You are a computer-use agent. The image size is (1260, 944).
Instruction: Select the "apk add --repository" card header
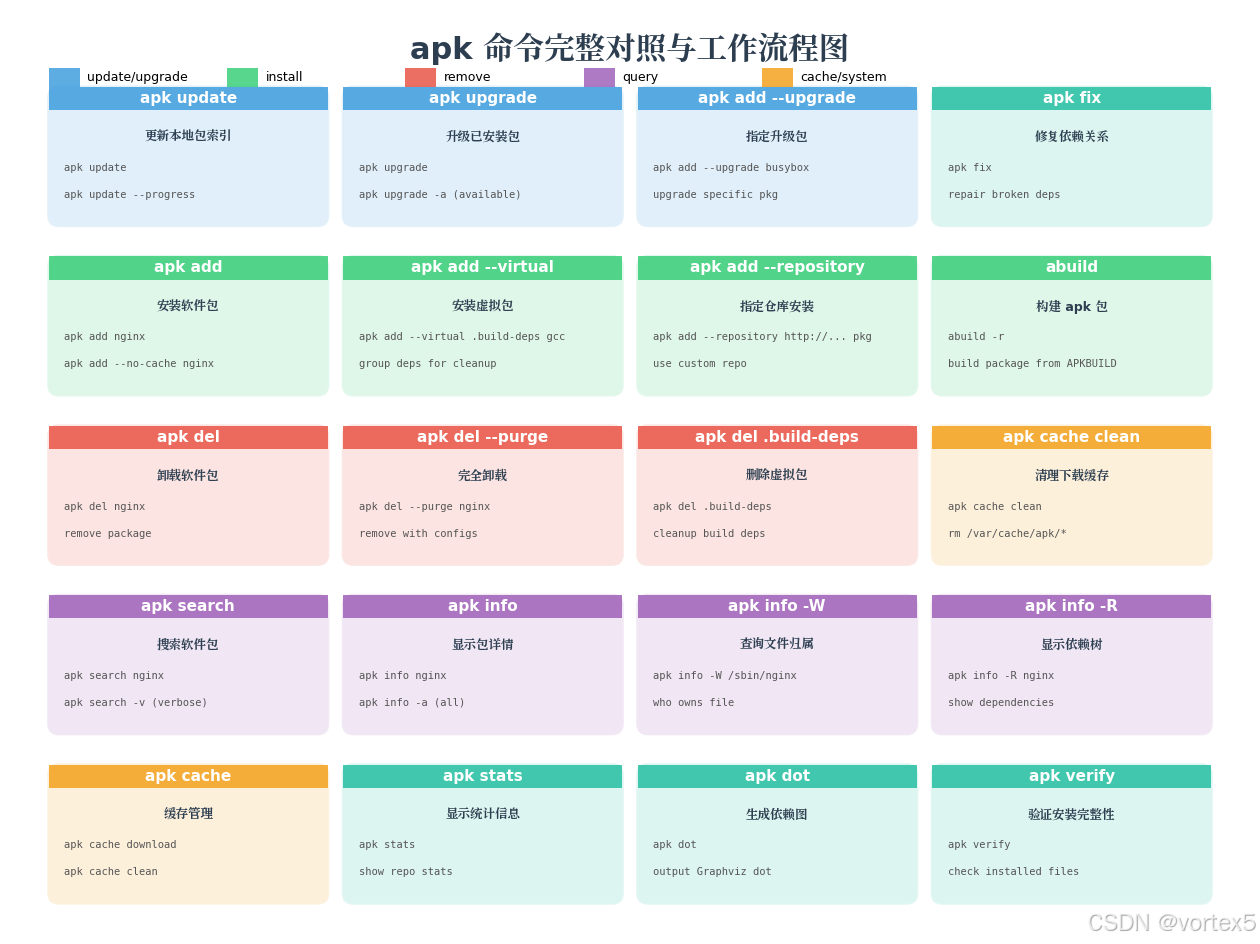(777, 267)
